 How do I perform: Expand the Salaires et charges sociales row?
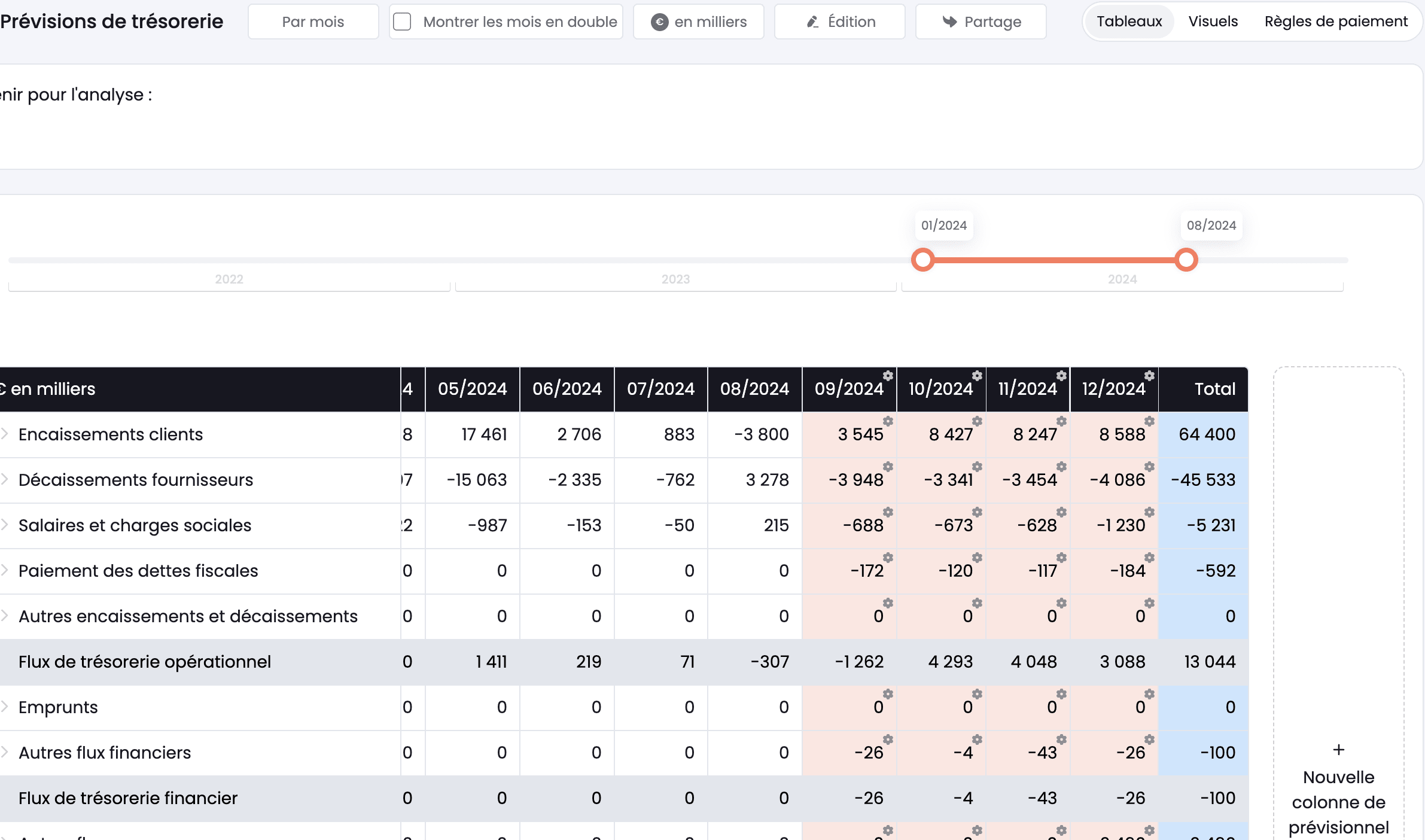click(5, 525)
